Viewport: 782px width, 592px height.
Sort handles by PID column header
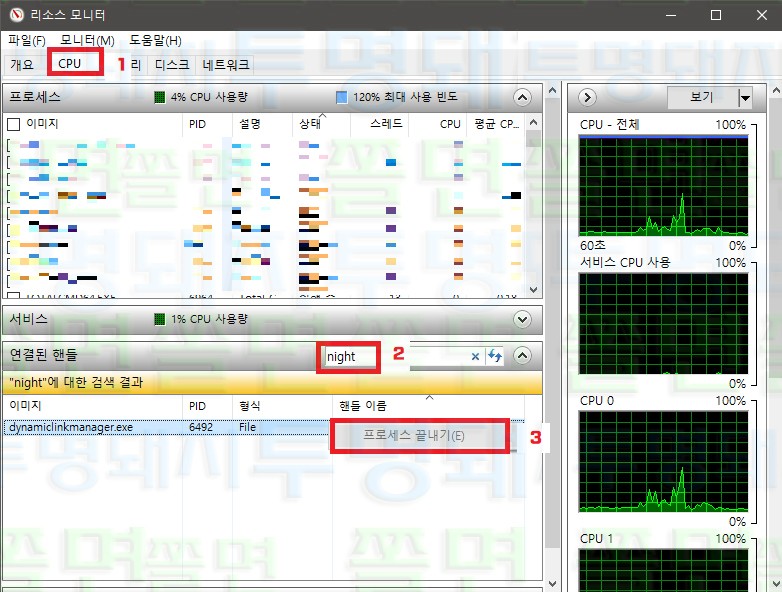point(207,405)
